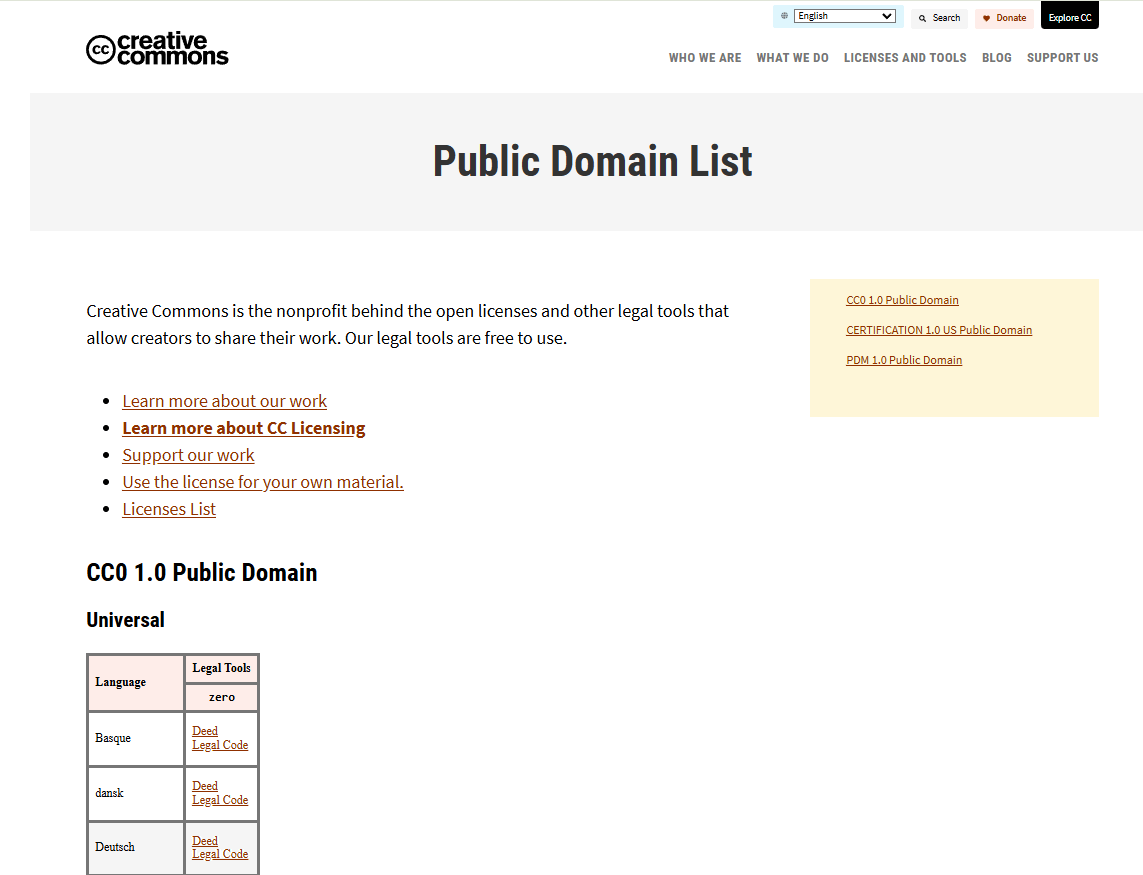1143x875 pixels.
Task: Open the Licenses and Tools menu
Action: coord(905,58)
